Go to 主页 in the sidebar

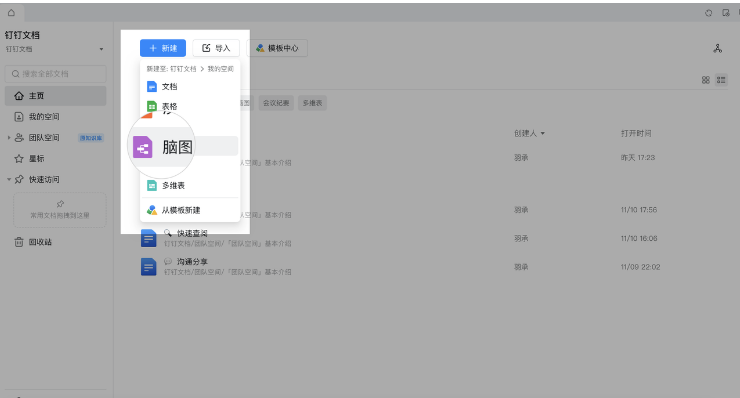56,96
